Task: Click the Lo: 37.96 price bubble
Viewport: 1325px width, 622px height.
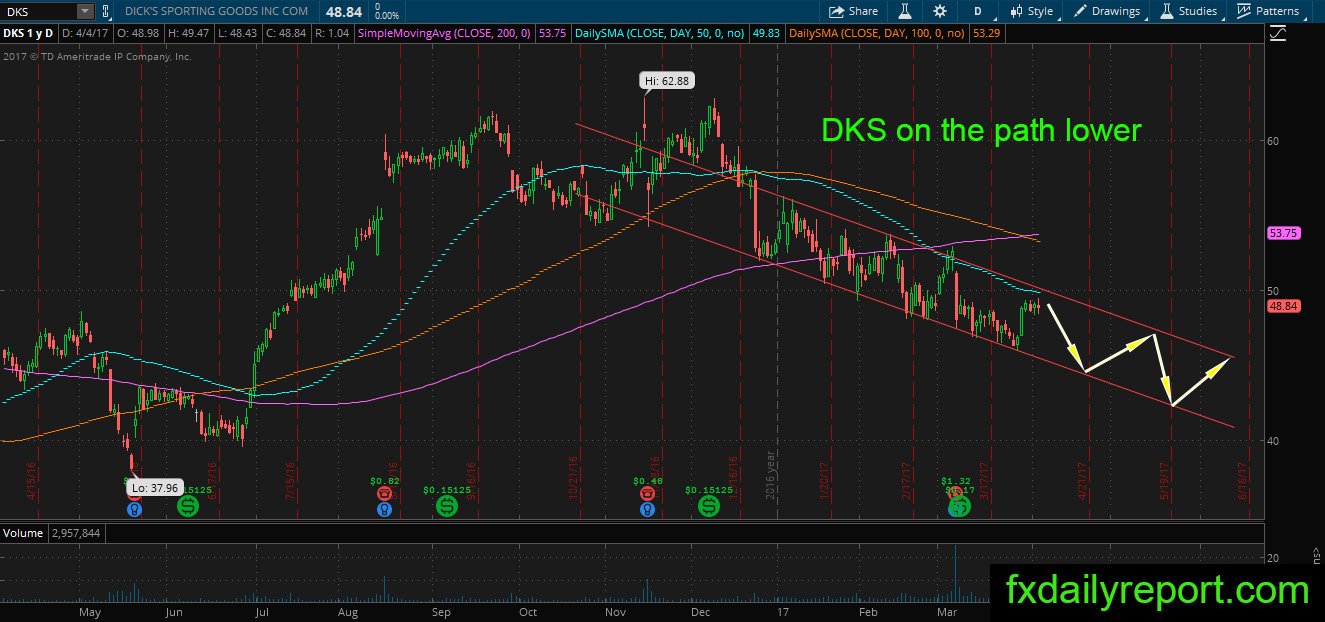Action: click(153, 488)
